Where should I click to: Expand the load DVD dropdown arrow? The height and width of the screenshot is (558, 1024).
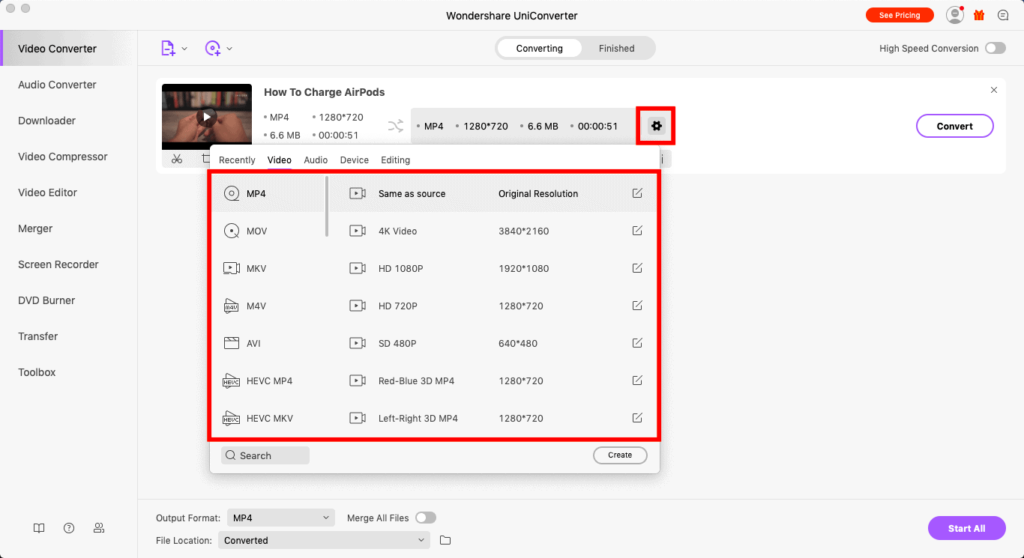(229, 49)
